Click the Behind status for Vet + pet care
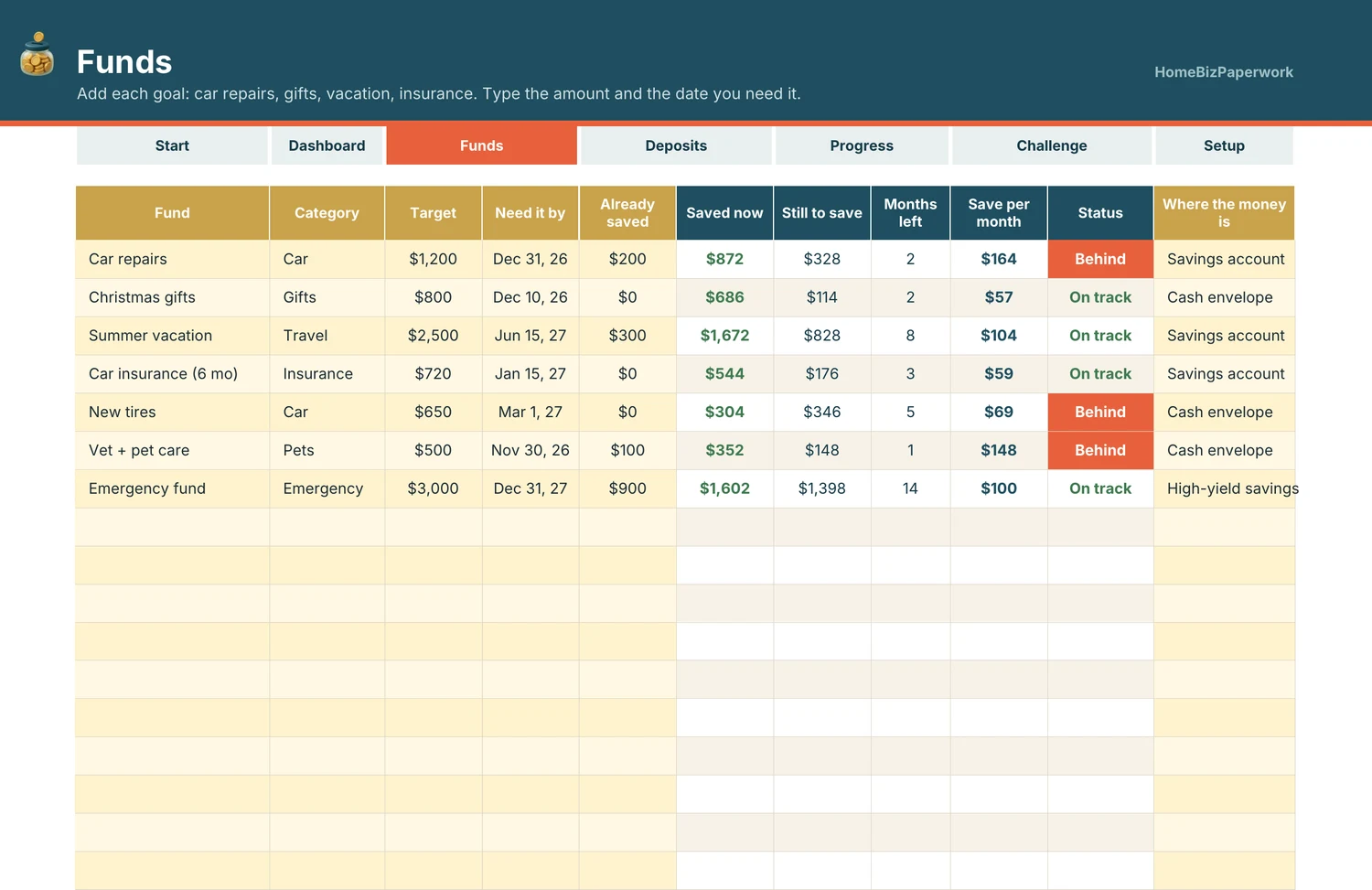 pyautogui.click(x=1100, y=450)
